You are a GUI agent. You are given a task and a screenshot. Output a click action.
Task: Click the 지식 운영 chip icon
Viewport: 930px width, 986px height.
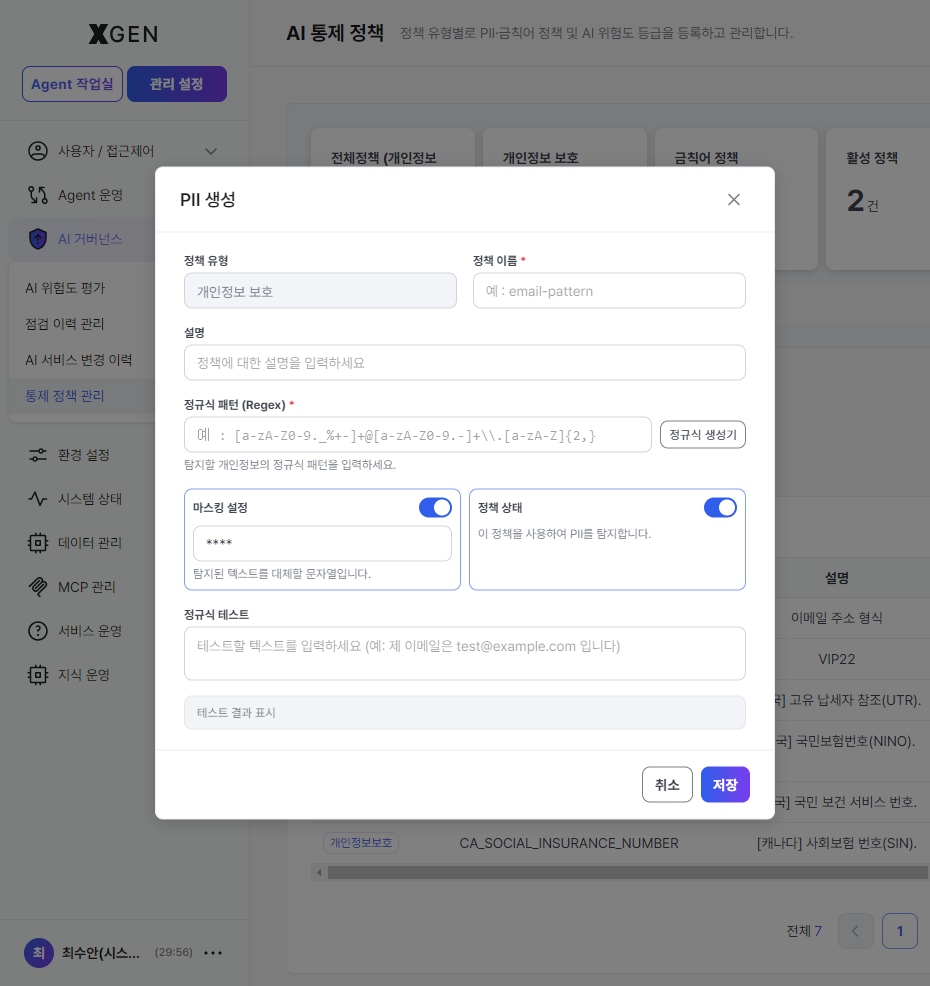click(x=38, y=675)
